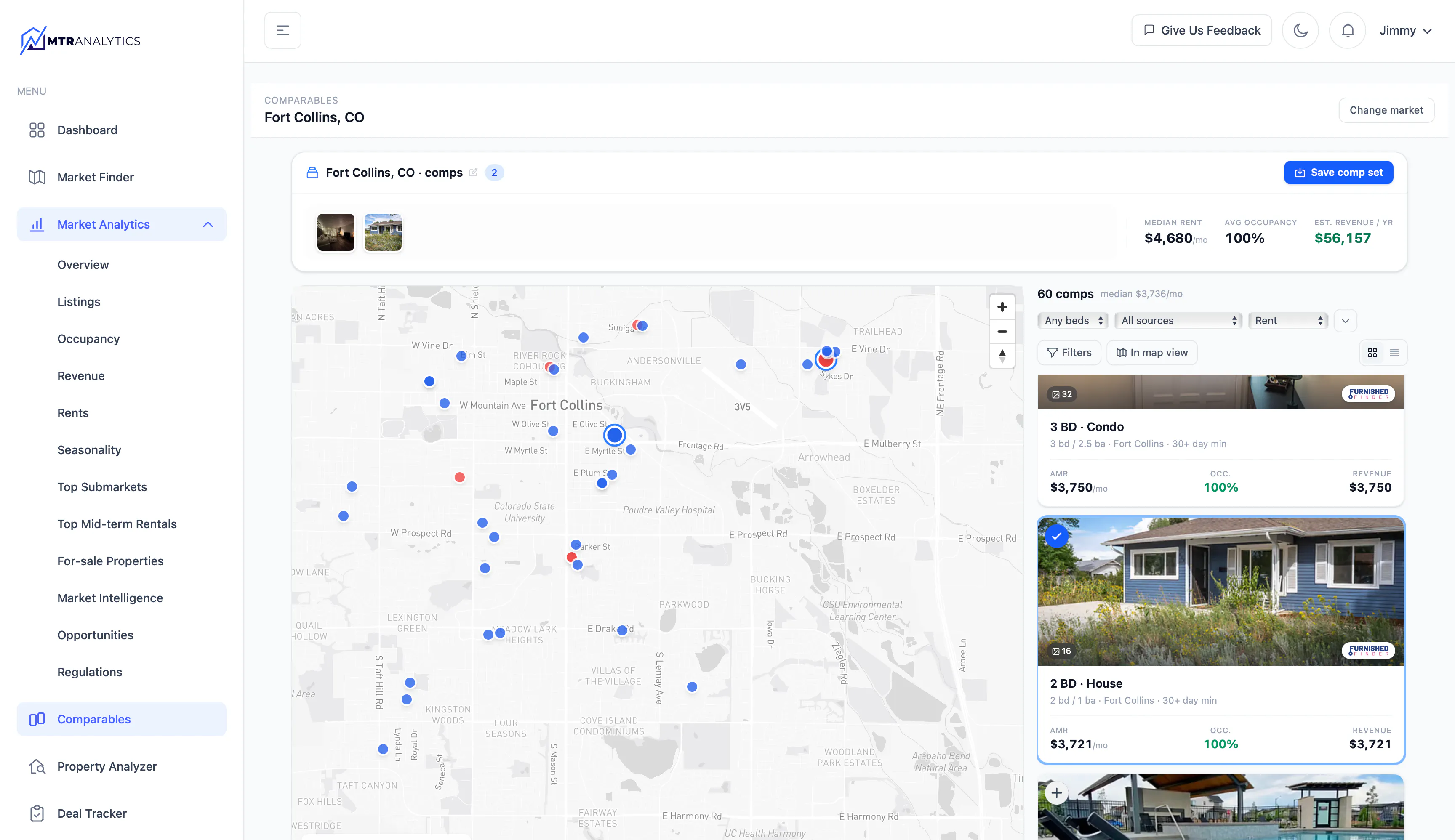This screenshot has width=1455, height=840.
Task: View 32 photos badge on condo
Action: 1061,395
